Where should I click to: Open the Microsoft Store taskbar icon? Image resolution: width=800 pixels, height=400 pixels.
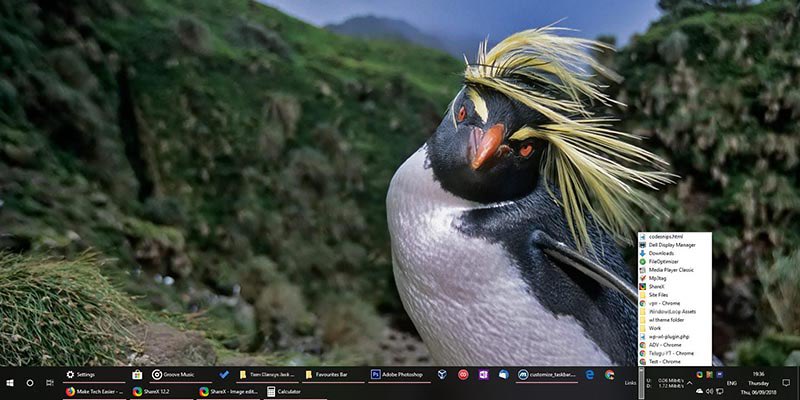(x=137, y=374)
